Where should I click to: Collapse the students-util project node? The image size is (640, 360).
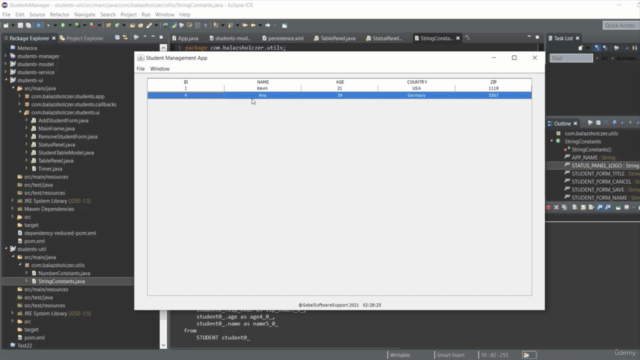pos(6,249)
